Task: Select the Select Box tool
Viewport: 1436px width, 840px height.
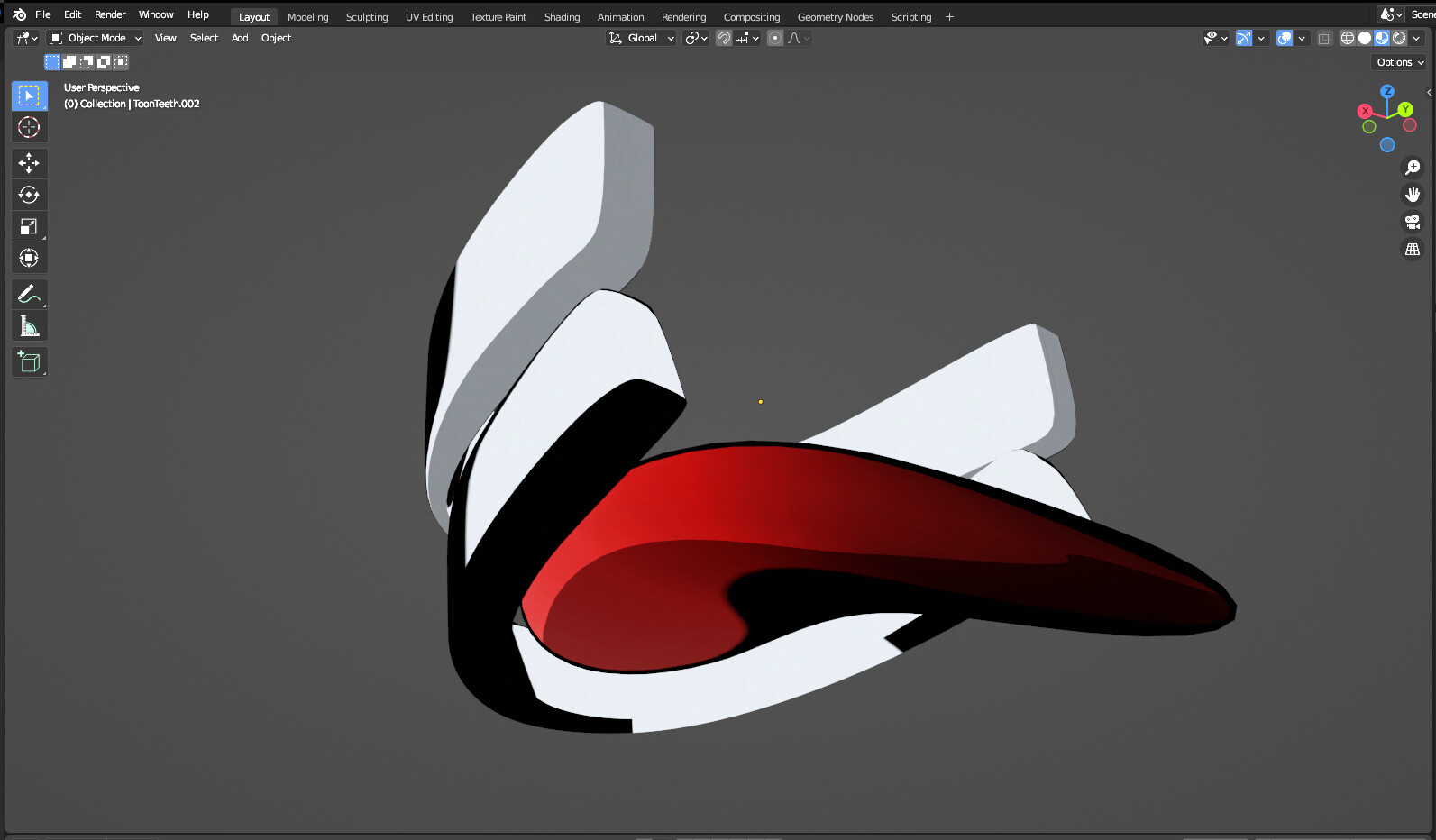Action: (x=29, y=96)
